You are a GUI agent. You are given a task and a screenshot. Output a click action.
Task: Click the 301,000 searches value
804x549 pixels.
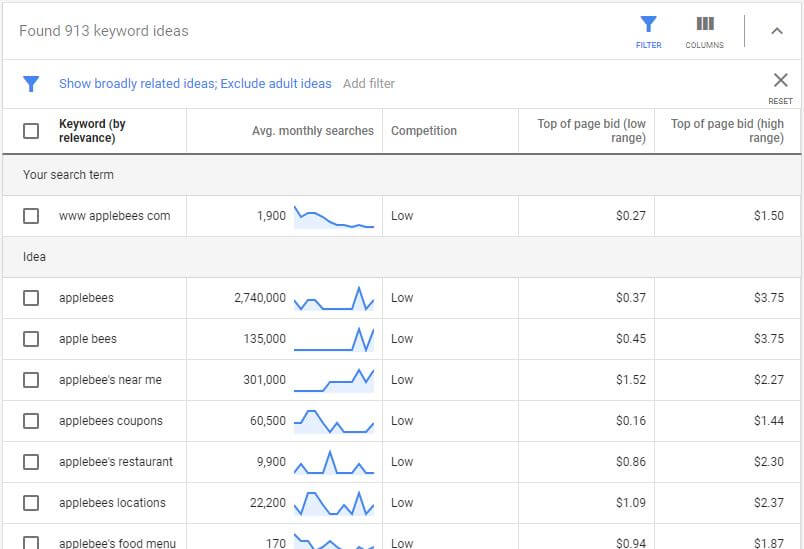point(265,380)
